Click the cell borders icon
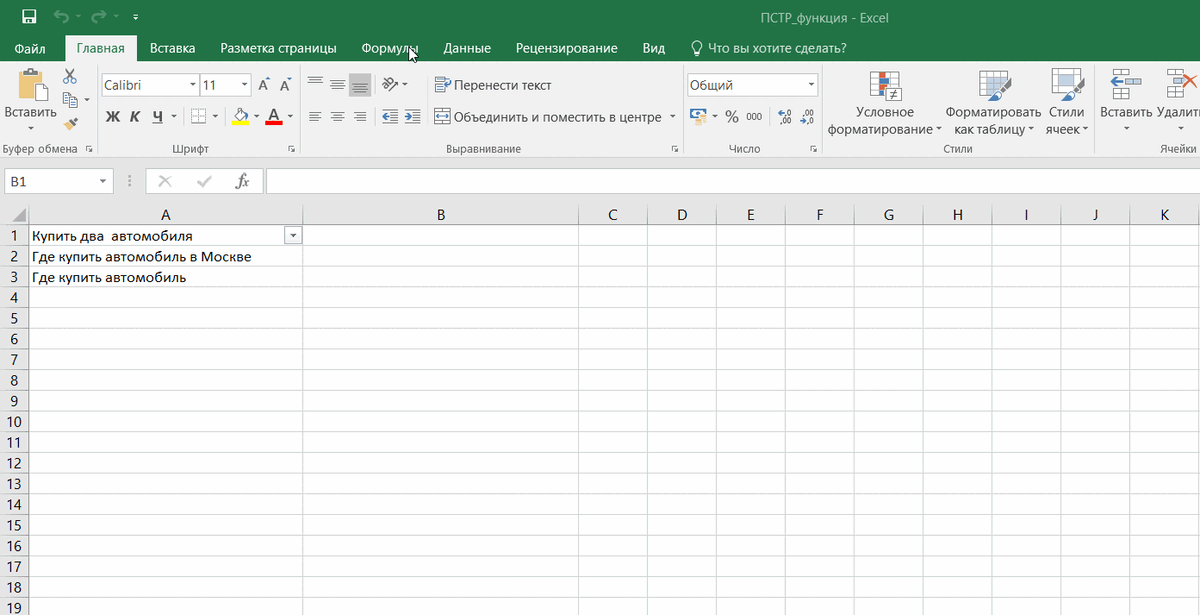This screenshot has width=1200, height=615. (198, 117)
